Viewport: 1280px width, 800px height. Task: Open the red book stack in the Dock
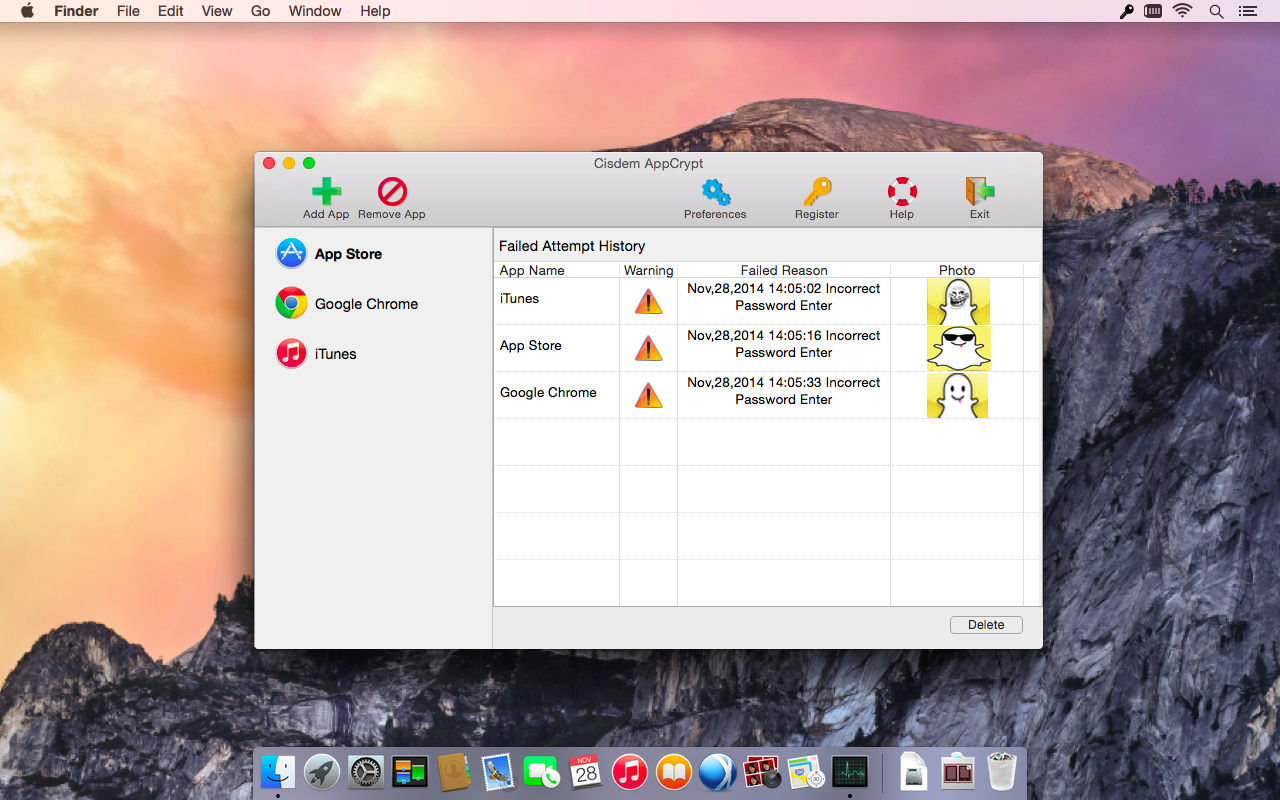(958, 771)
